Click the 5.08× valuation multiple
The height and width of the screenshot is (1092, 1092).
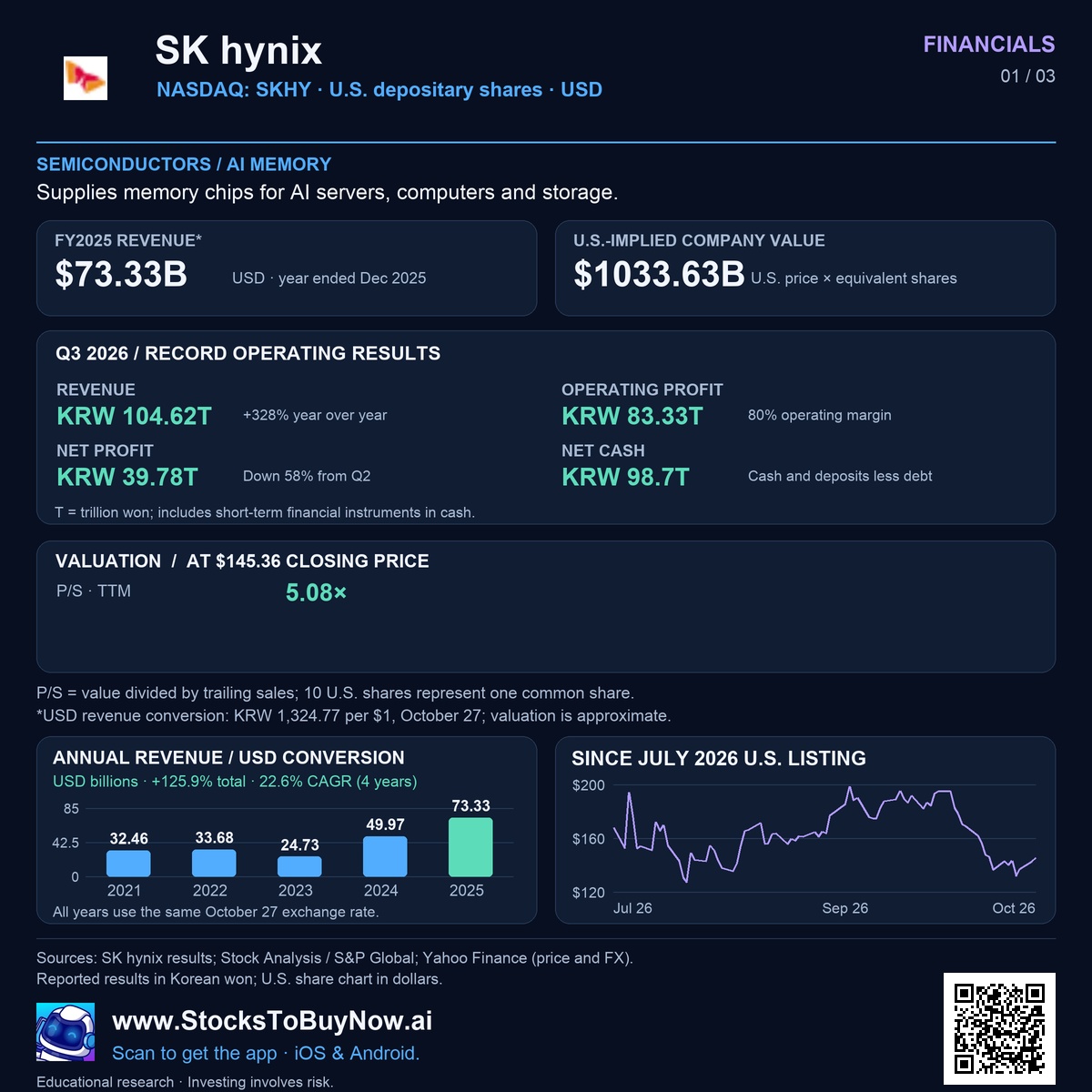click(x=316, y=593)
